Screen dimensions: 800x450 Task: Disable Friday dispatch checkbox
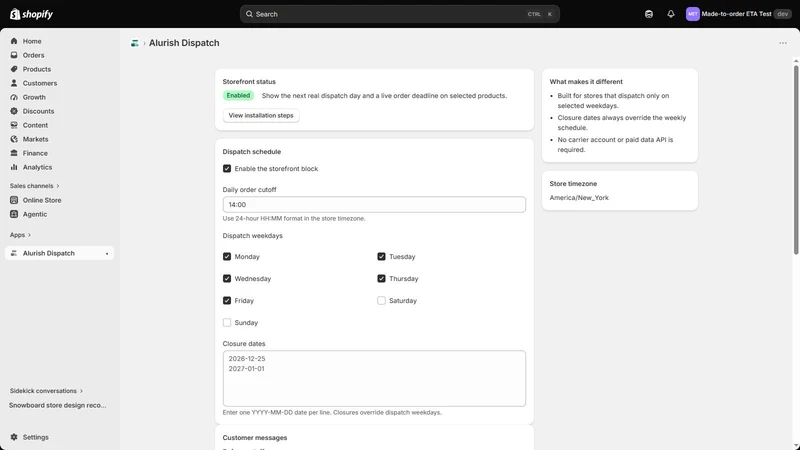point(227,301)
